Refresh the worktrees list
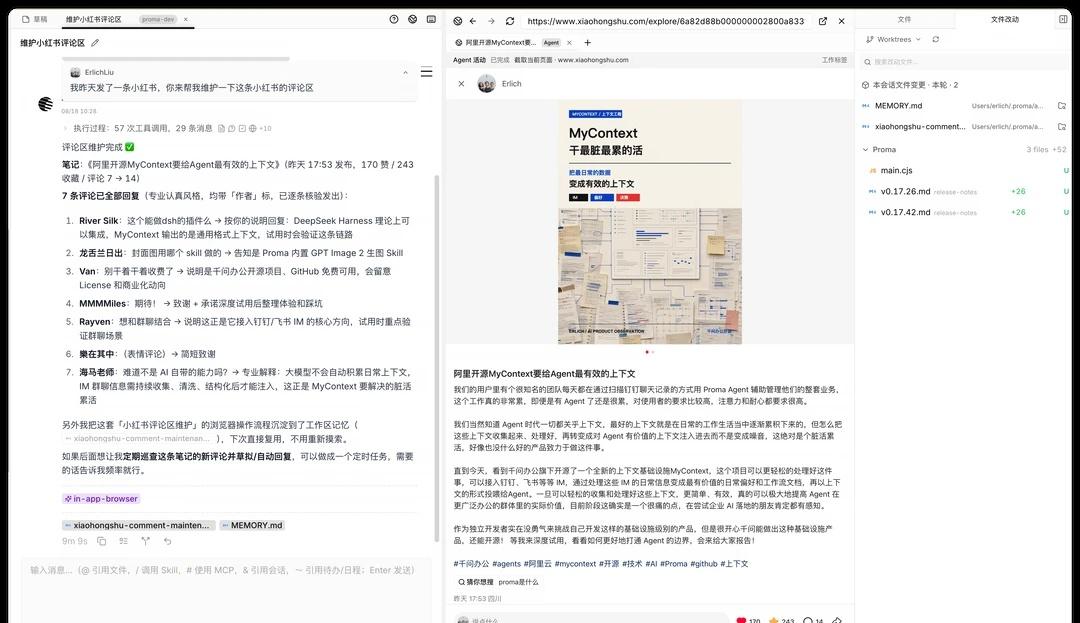Screen dimensions: 1080x623 [935, 39]
